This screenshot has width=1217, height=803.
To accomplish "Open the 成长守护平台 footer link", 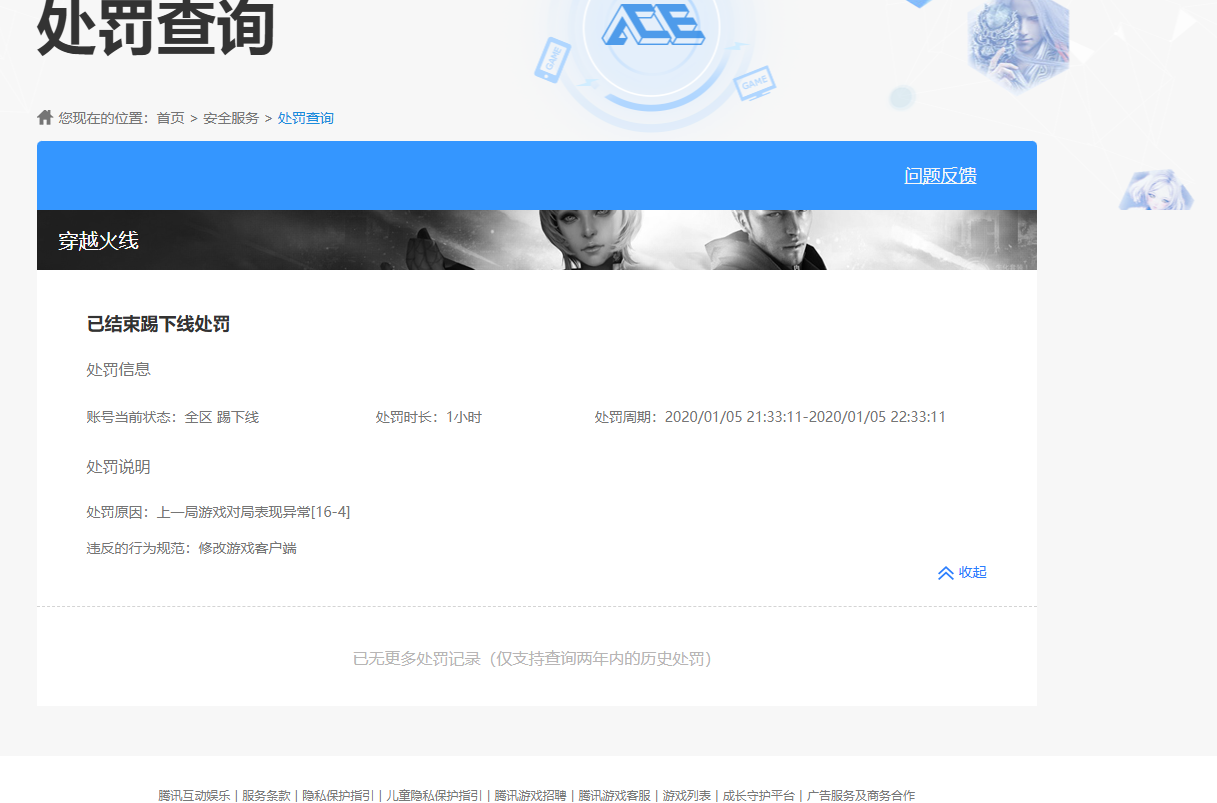I will click(x=759, y=796).
